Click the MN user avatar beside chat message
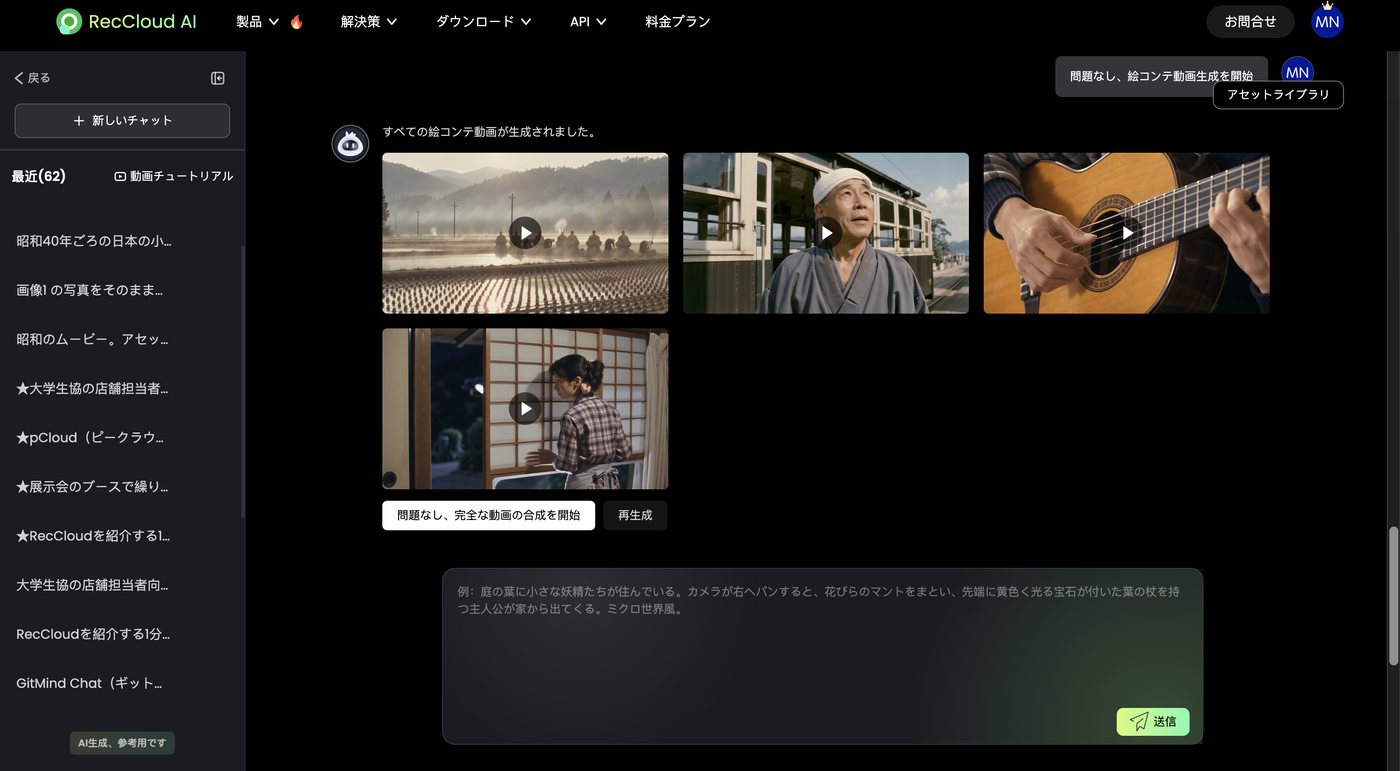1400x771 pixels. click(x=1297, y=72)
